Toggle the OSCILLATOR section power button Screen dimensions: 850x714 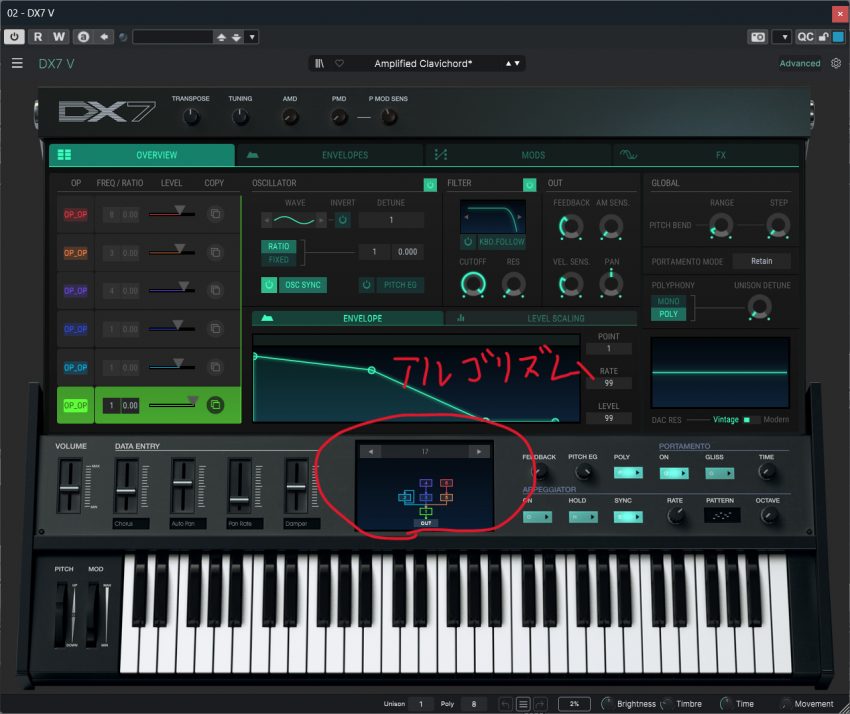[x=430, y=184]
